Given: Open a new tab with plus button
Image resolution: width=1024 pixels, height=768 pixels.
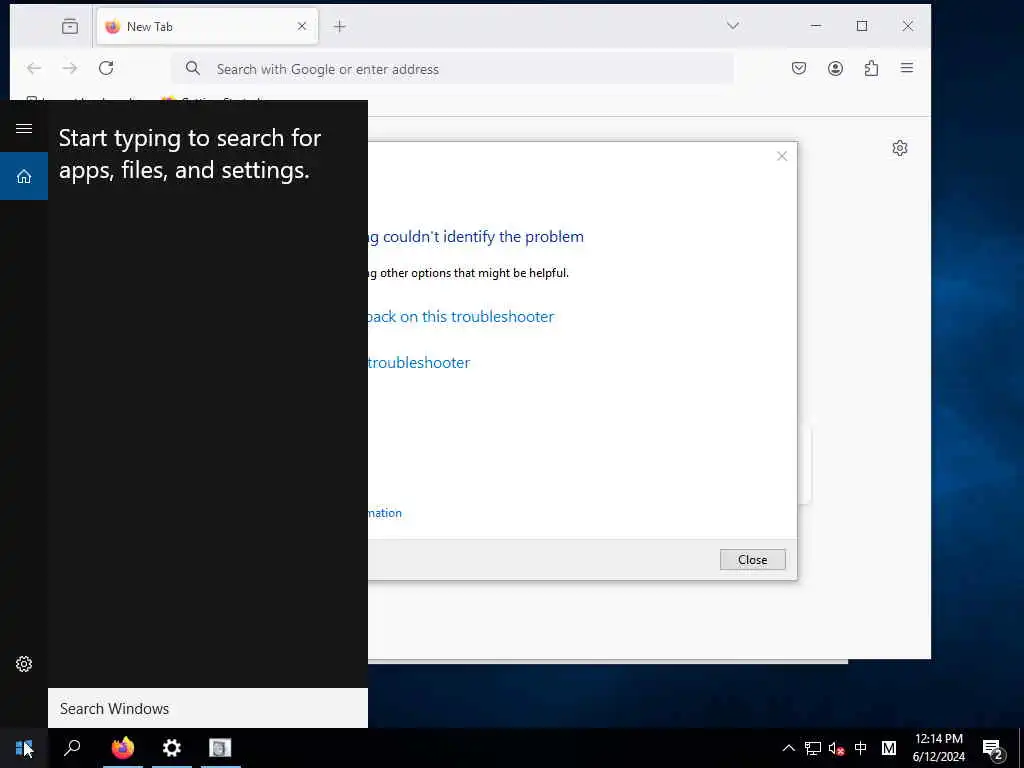Looking at the screenshot, I should (x=340, y=26).
